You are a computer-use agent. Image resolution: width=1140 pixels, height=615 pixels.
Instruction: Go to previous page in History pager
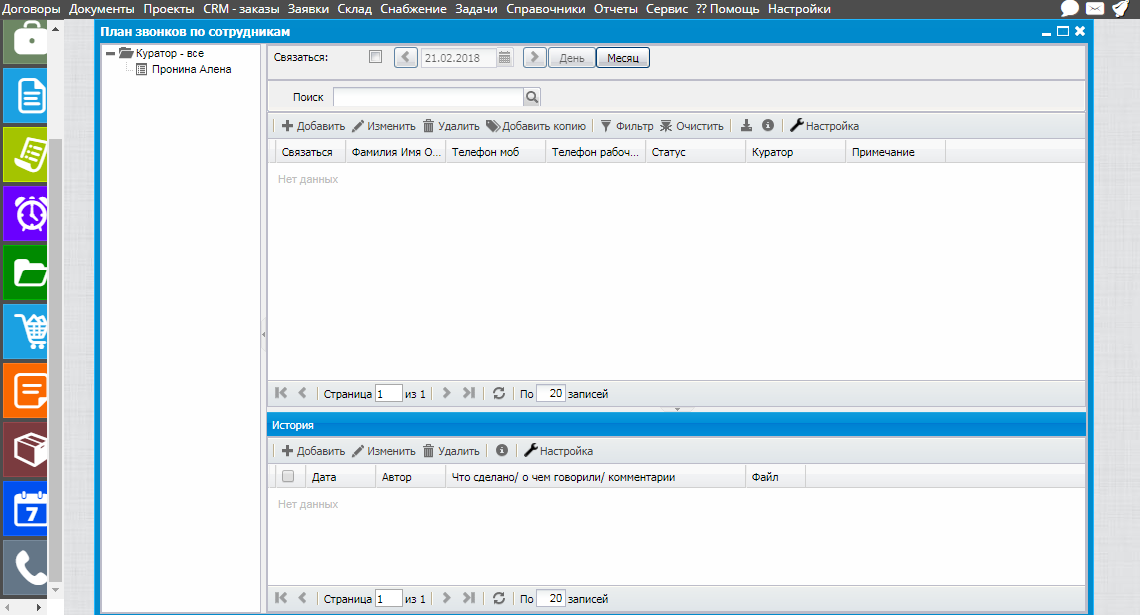click(x=302, y=598)
